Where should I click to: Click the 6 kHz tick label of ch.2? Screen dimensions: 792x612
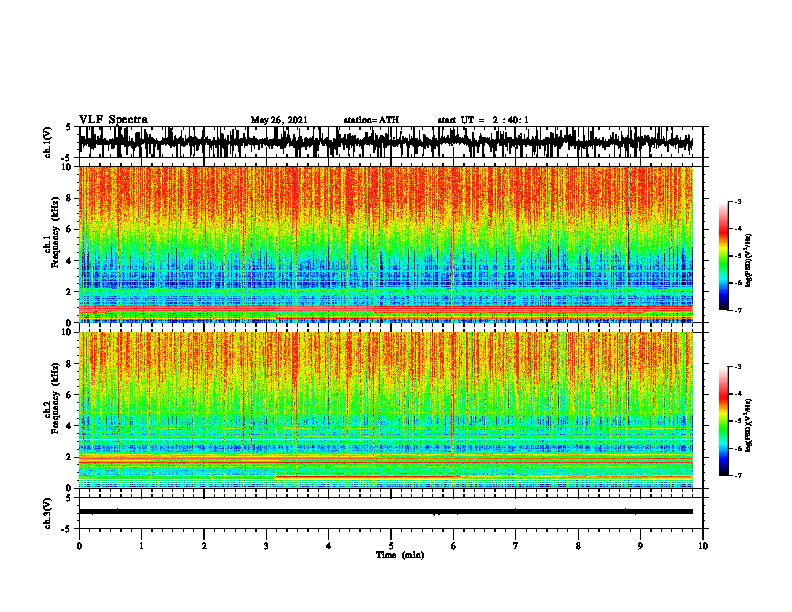click(x=70, y=395)
